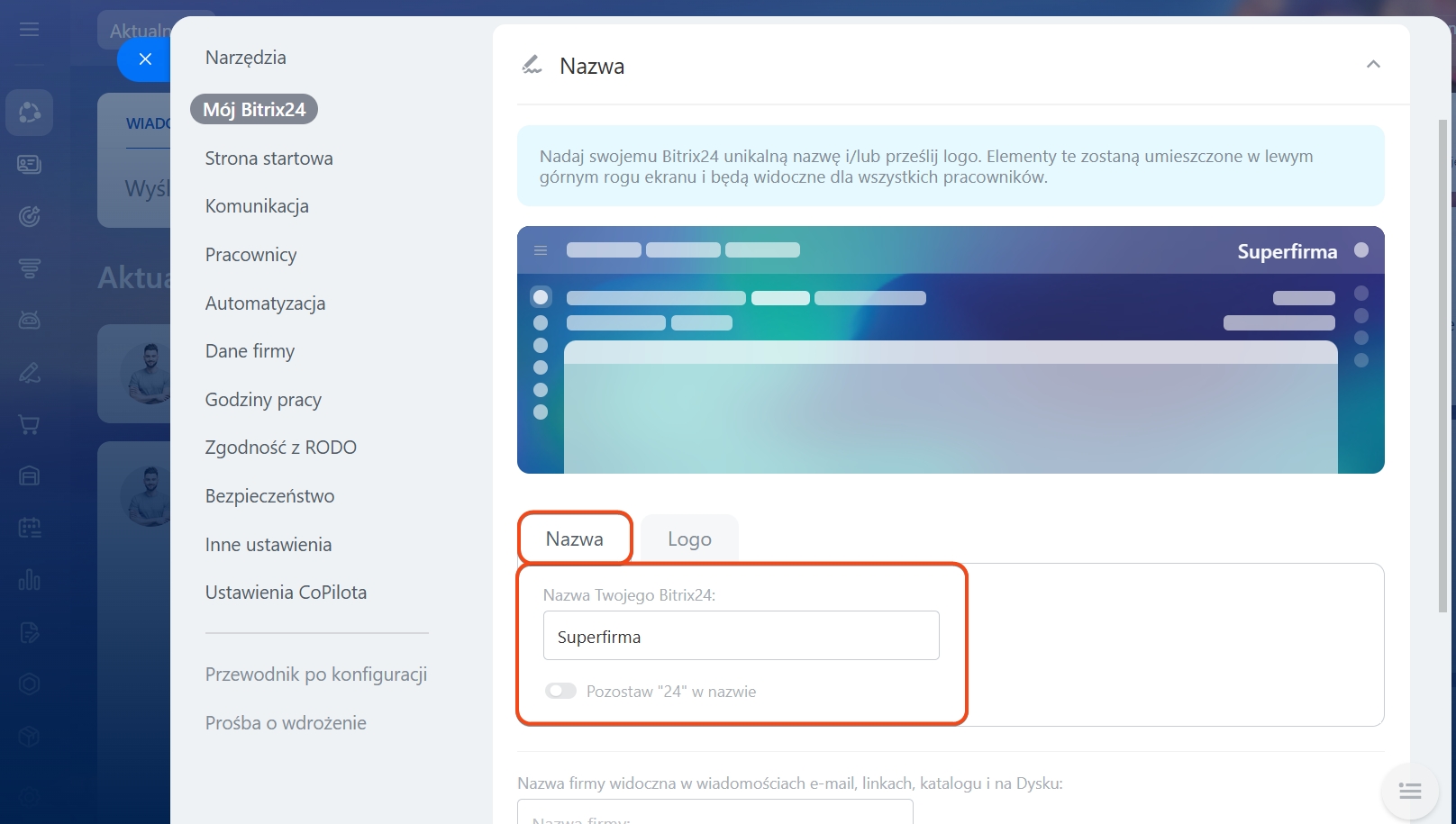Switch to the Logo tab

689,539
